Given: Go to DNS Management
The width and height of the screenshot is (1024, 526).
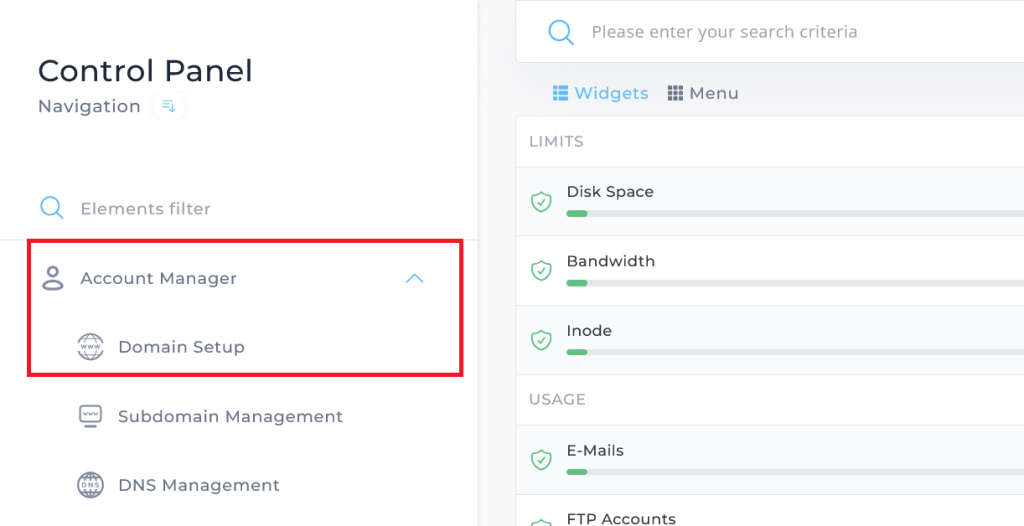Looking at the screenshot, I should pyautogui.click(x=198, y=485).
